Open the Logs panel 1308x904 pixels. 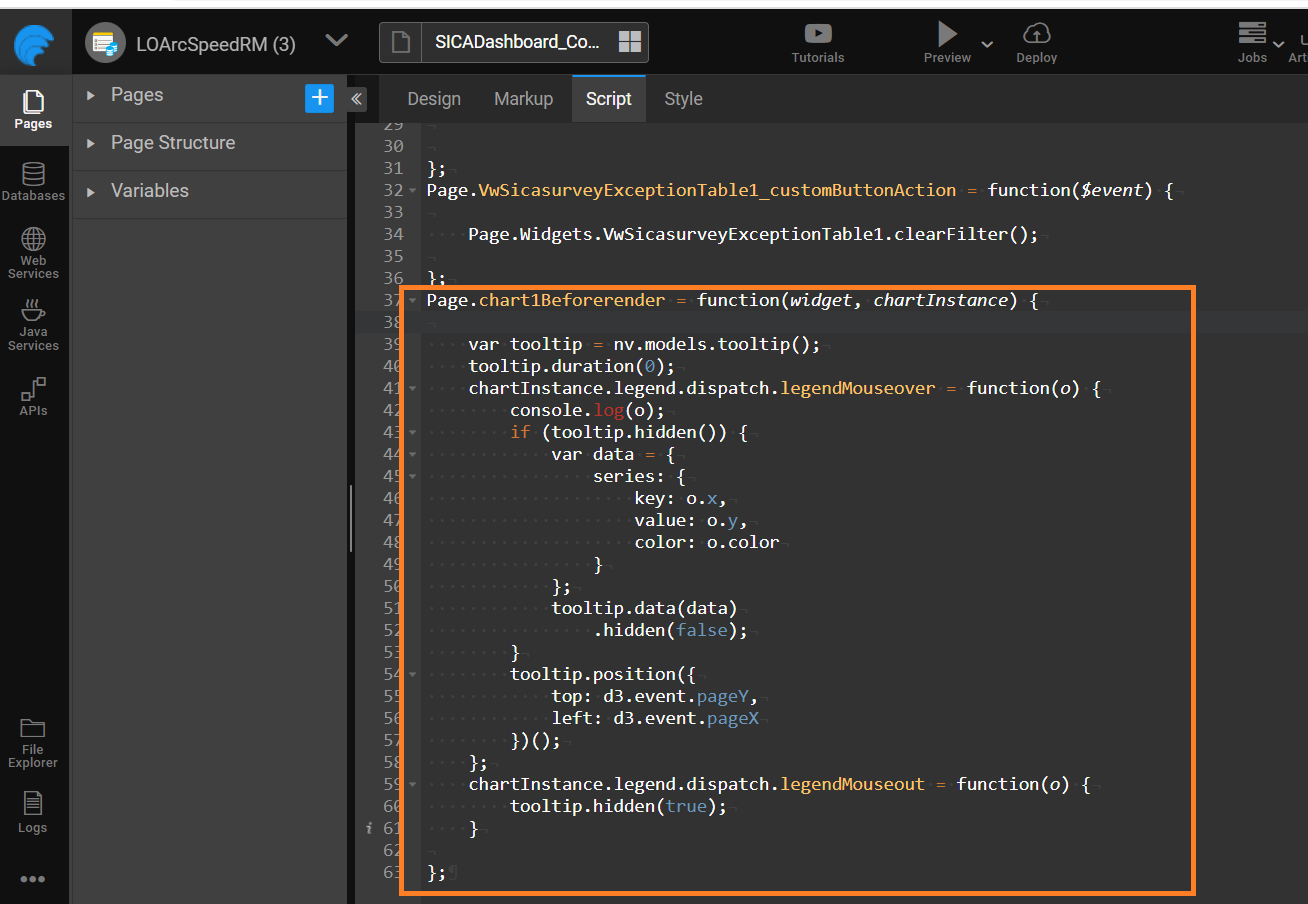33,813
